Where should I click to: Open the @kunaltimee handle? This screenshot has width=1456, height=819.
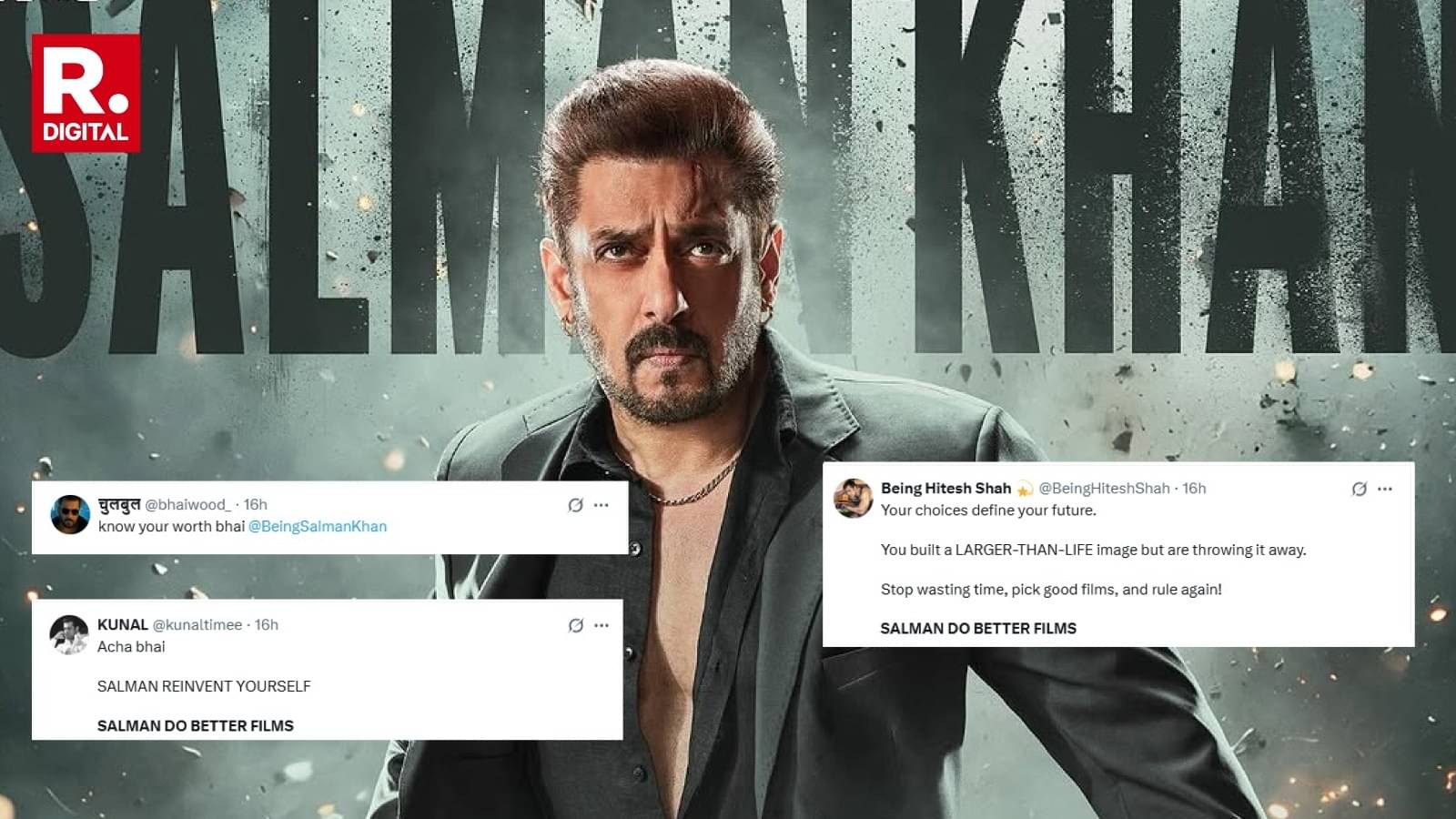pyautogui.click(x=197, y=624)
